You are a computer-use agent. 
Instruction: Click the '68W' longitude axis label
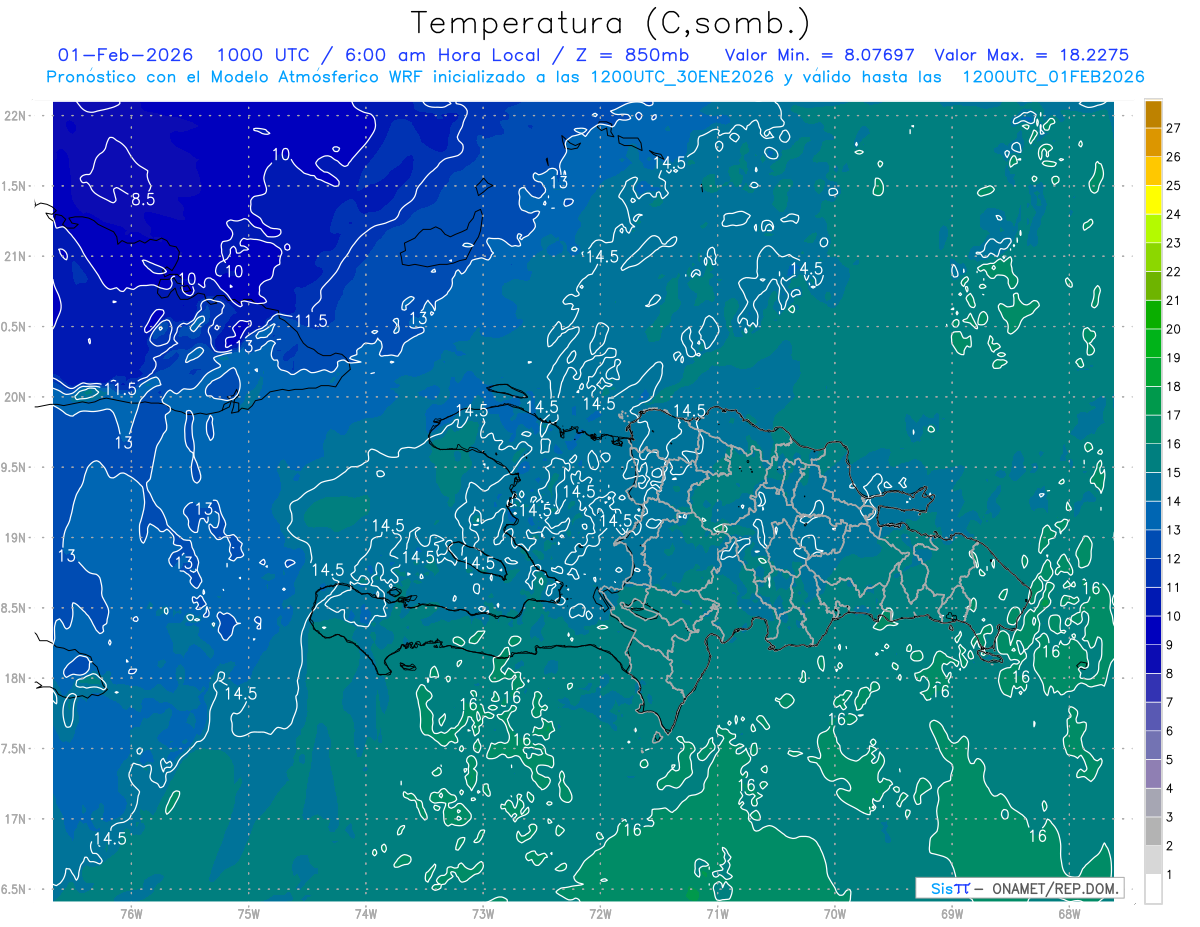(1069, 913)
